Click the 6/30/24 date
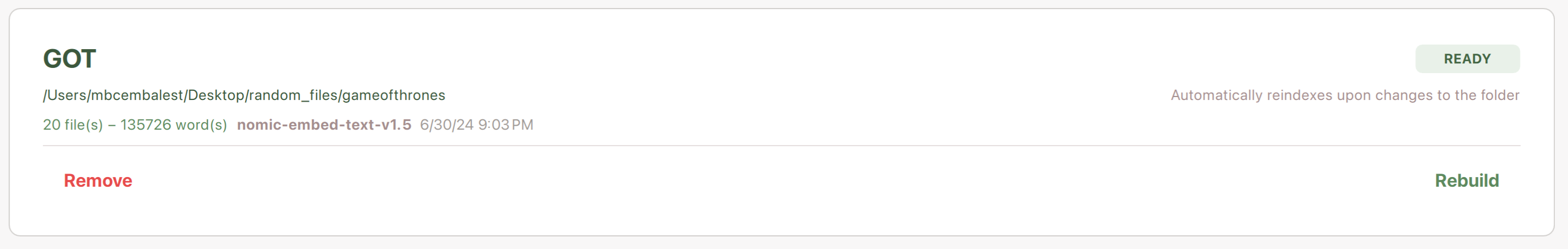The image size is (1568, 249). (447, 125)
